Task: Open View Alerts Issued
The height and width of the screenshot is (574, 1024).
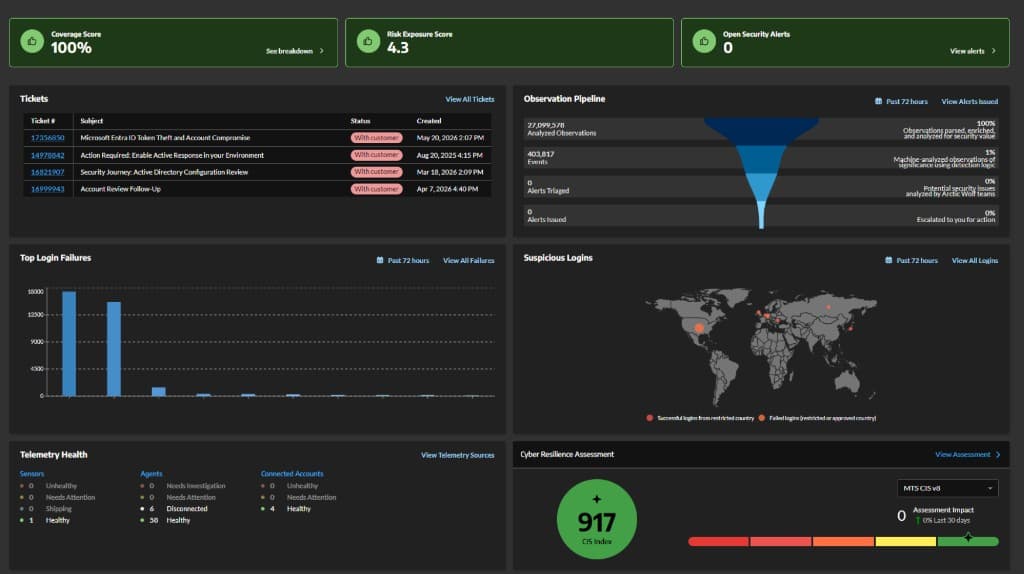Action: pyautogui.click(x=969, y=102)
